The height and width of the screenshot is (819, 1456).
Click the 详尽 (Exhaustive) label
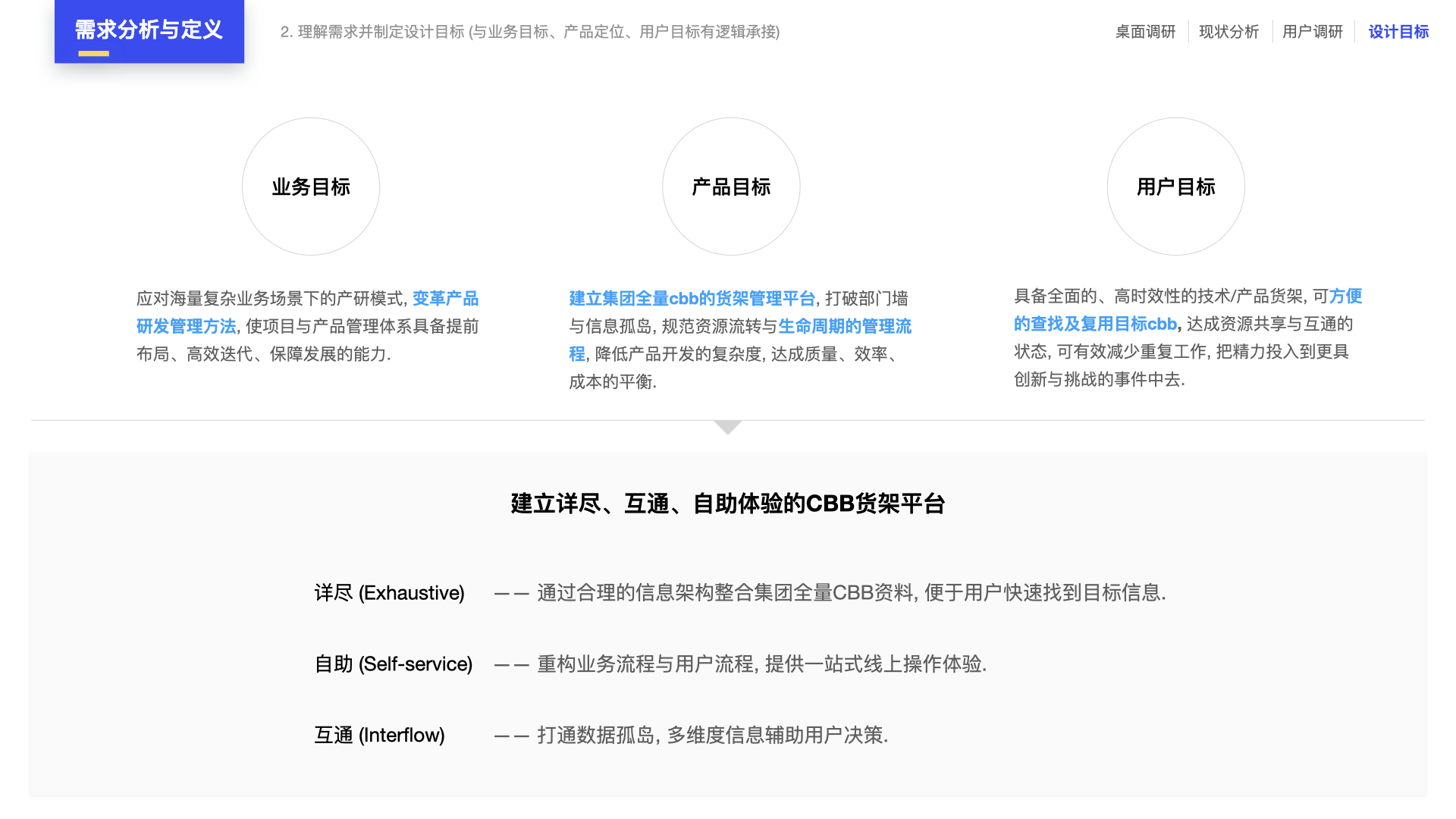389,593
